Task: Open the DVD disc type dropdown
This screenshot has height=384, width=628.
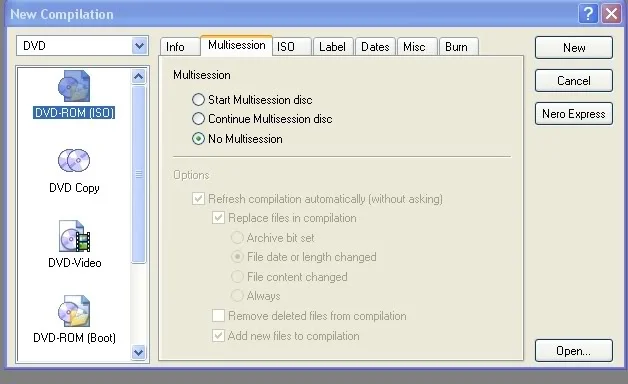Action: 139,46
